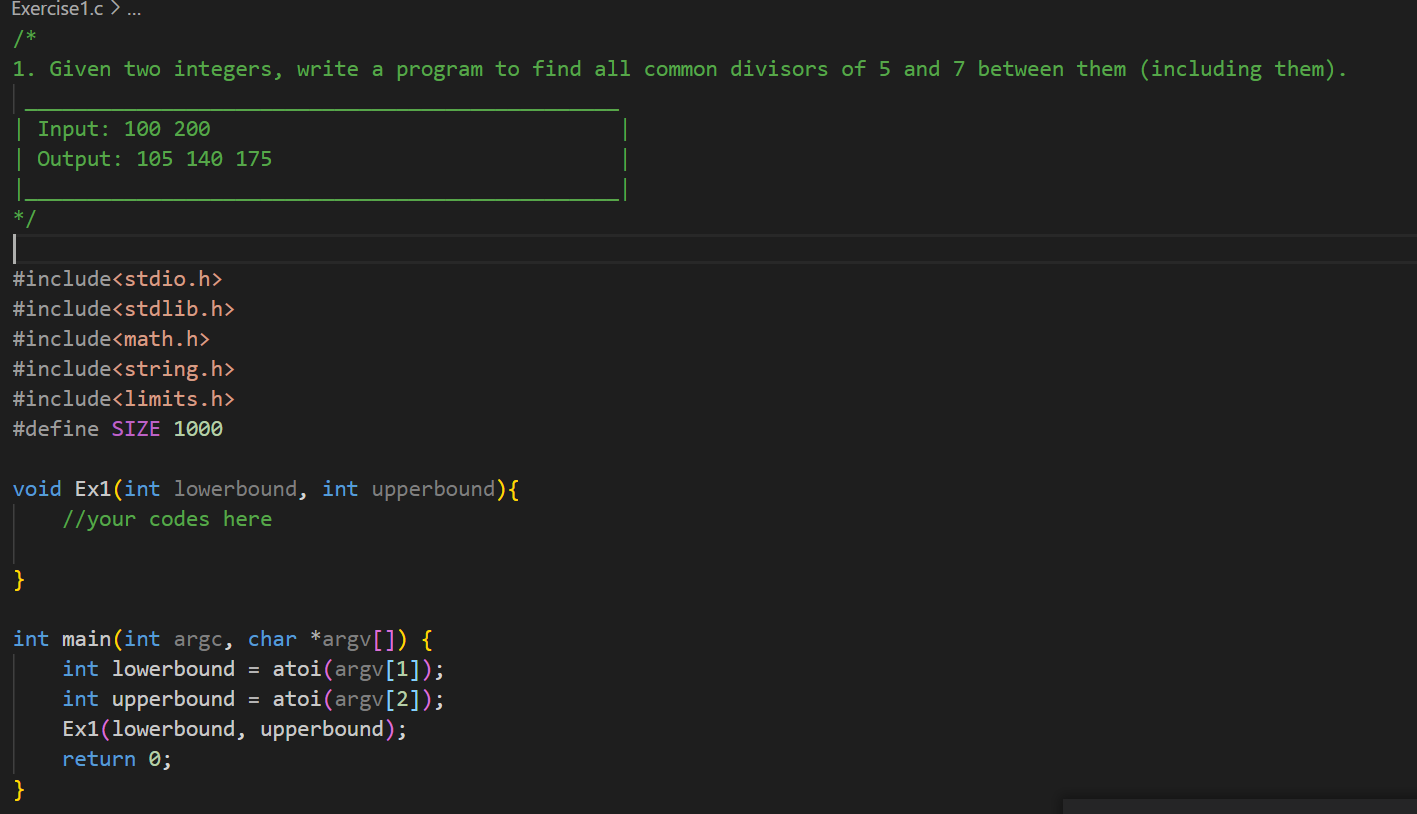Expand the breadcrumb ellipsis next to Exercise1.c
1417x814 pixels.
[x=133, y=10]
